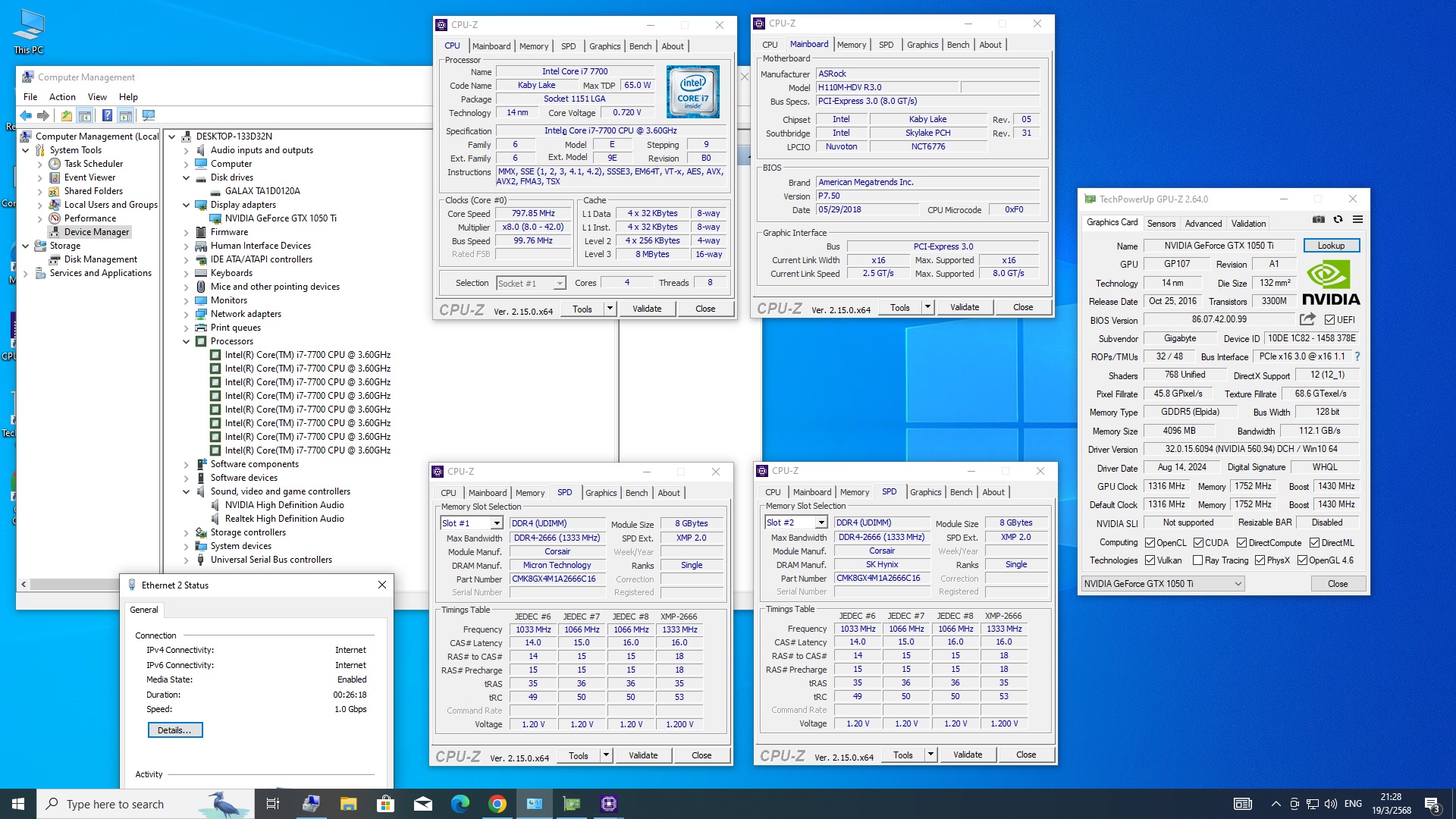1456x819 pixels.
Task: Toggle PhysX checkbox in GPU-Z
Action: point(1260,560)
